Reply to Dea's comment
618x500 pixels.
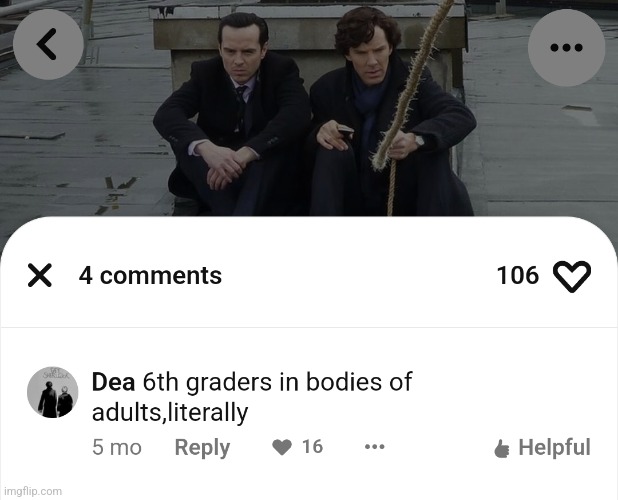pos(202,448)
